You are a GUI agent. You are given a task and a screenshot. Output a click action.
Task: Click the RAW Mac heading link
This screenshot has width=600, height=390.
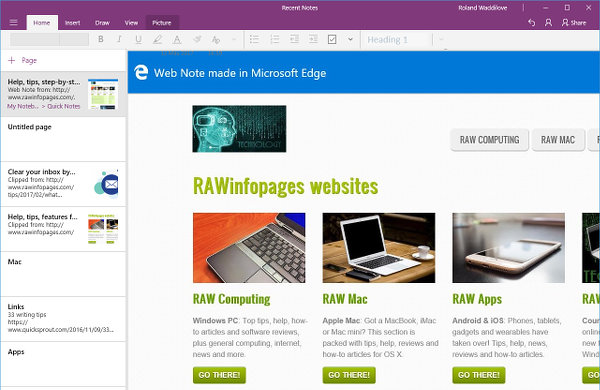point(345,299)
